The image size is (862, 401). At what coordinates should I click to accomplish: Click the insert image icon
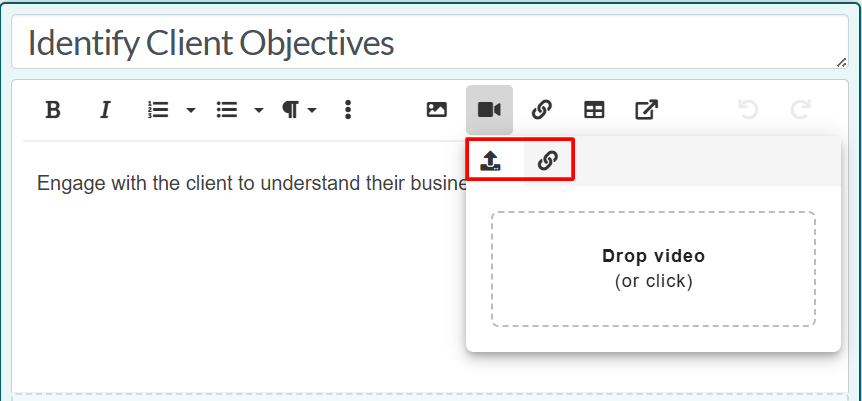[x=437, y=110]
